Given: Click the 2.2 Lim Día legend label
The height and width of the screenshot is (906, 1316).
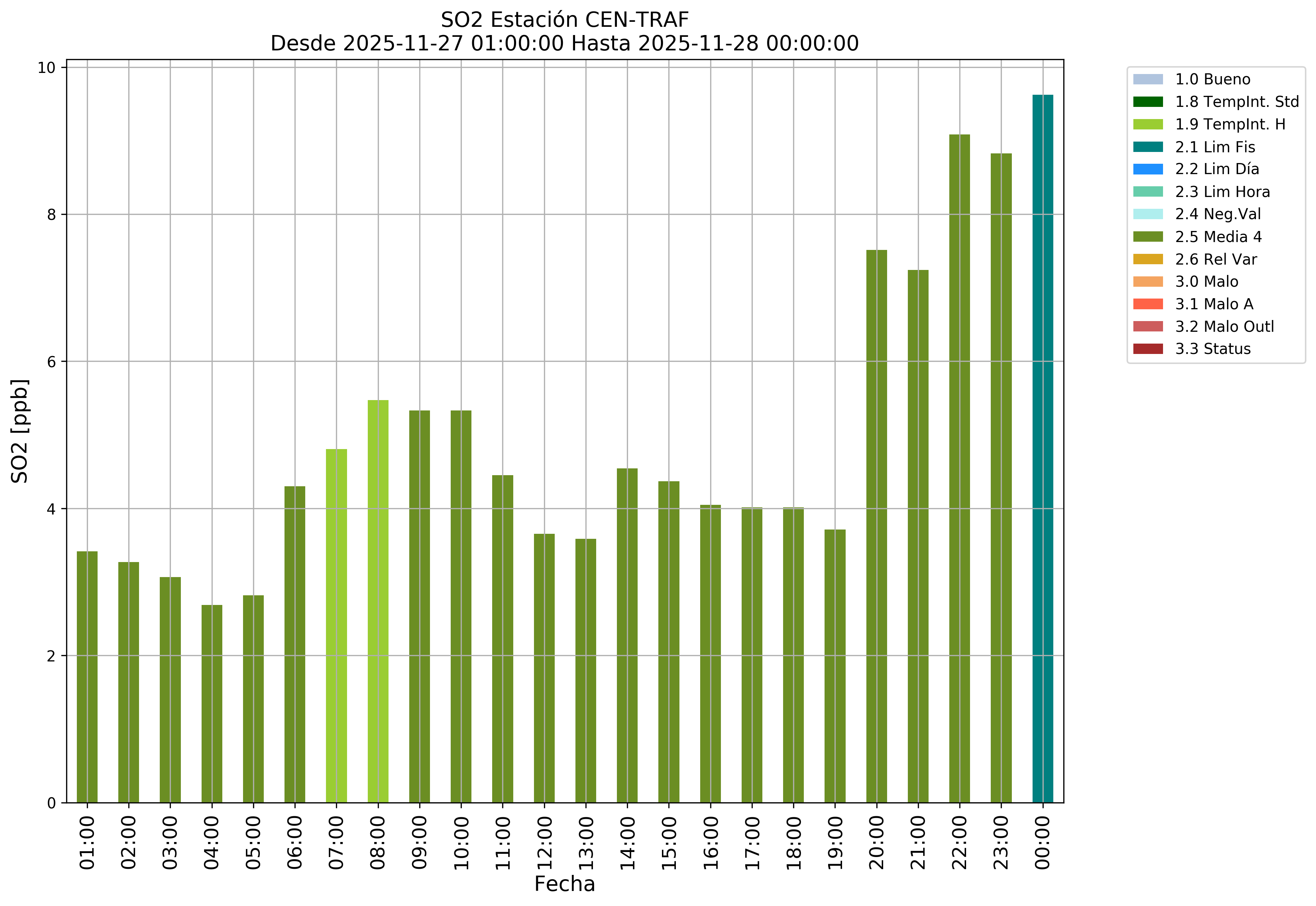Looking at the screenshot, I should tap(1217, 169).
